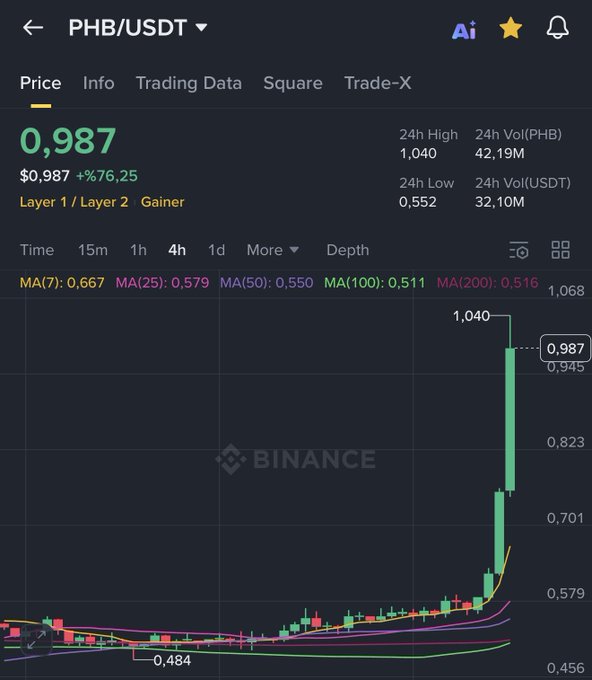
Task: Open chart indicator settings icon
Action: [519, 250]
